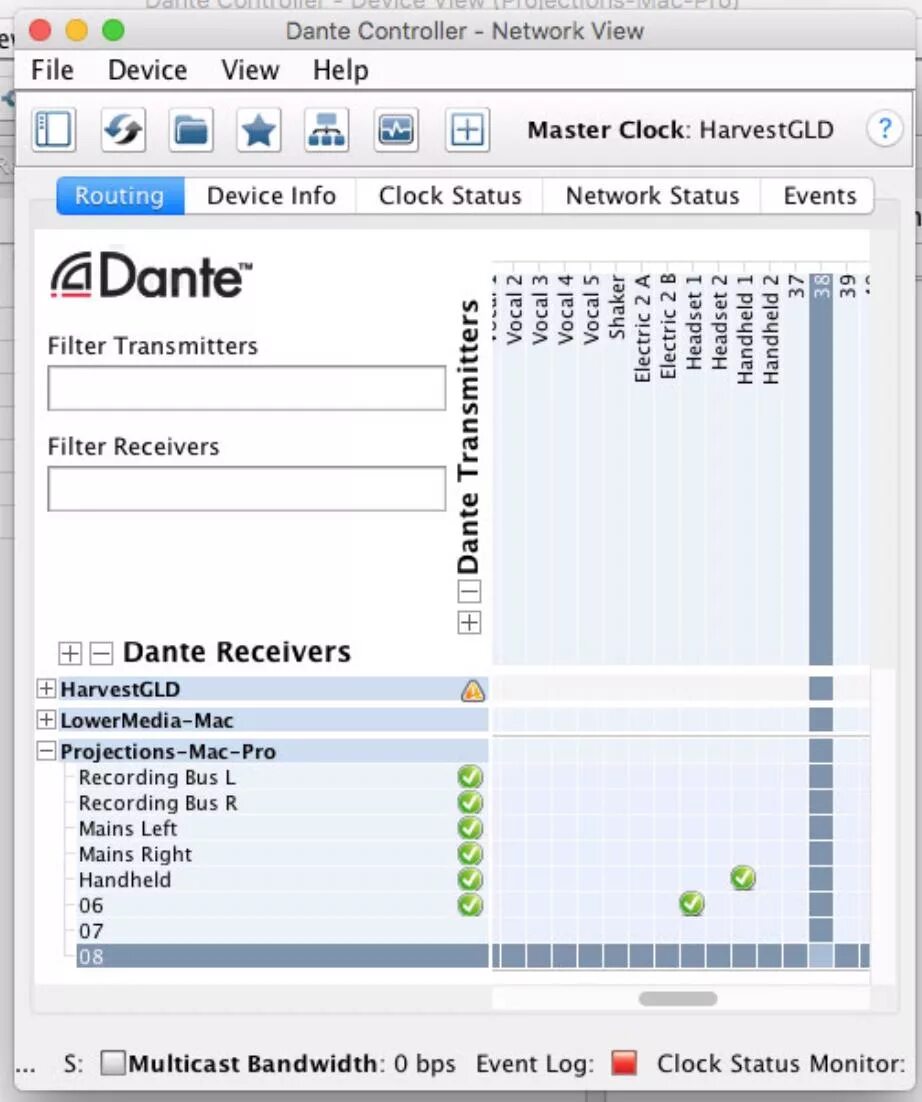Select the highlighted 08 receiver channel row
The image size is (922, 1102).
click(283, 957)
